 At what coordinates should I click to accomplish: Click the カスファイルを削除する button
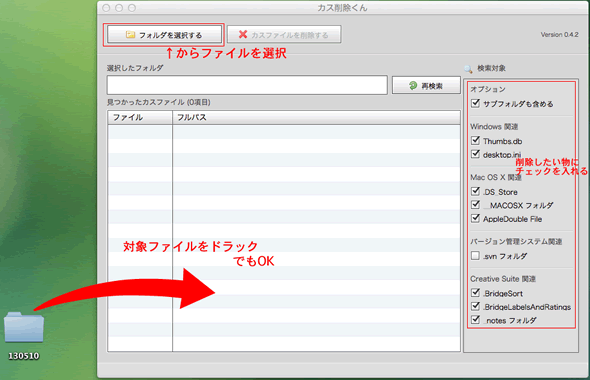[x=284, y=35]
